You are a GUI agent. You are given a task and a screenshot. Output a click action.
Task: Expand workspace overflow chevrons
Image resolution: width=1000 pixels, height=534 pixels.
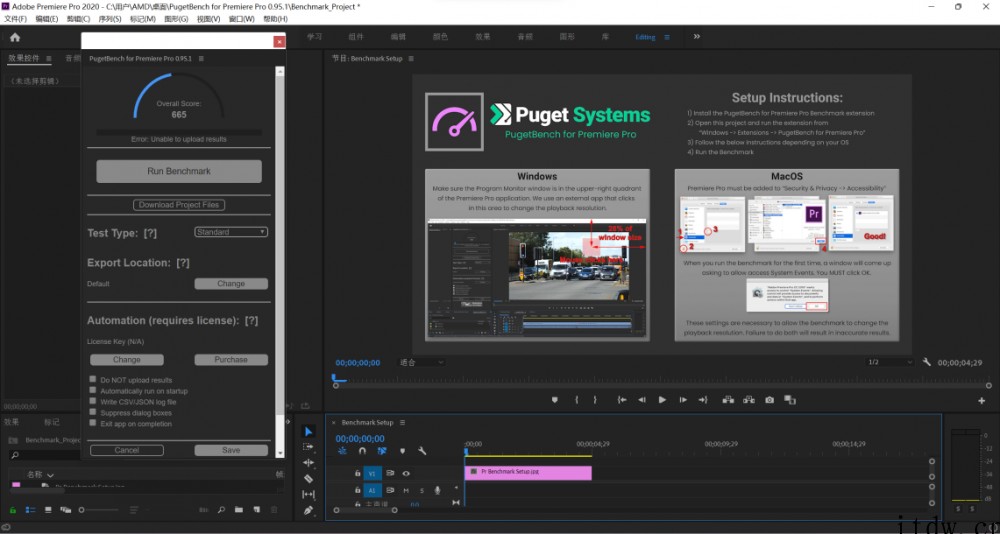[696, 36]
